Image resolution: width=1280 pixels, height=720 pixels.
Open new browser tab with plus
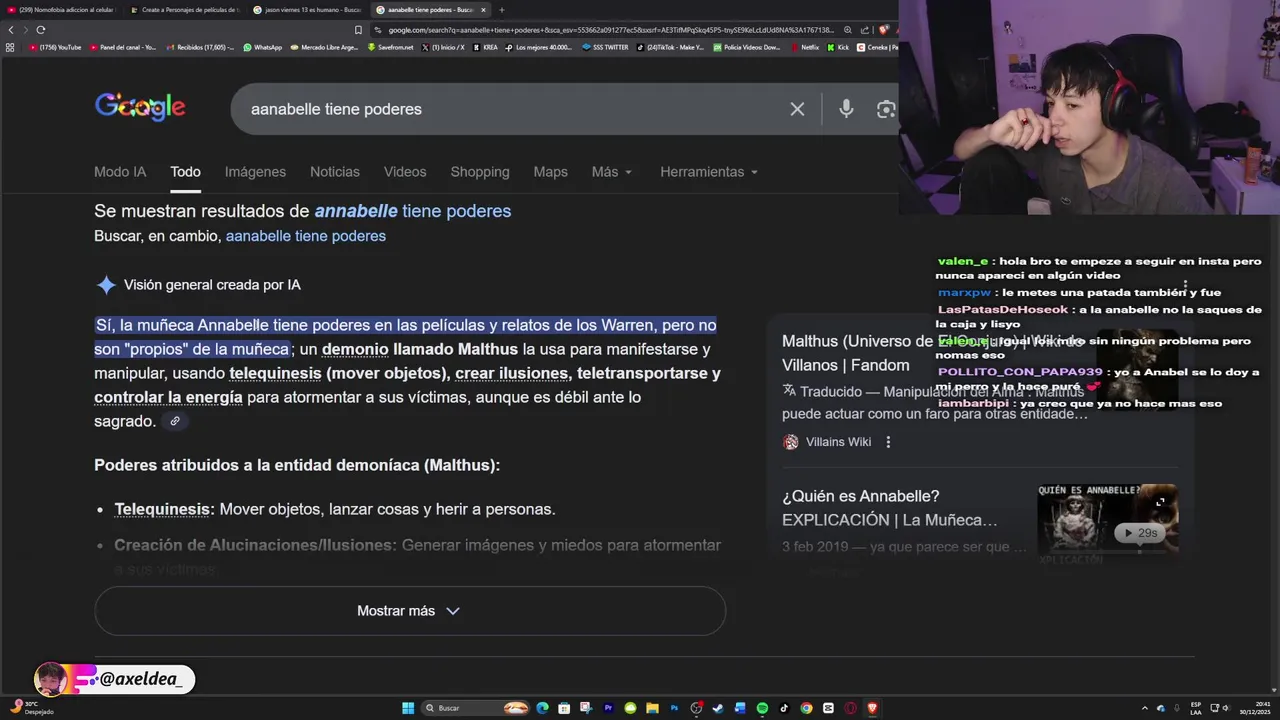pos(502,10)
